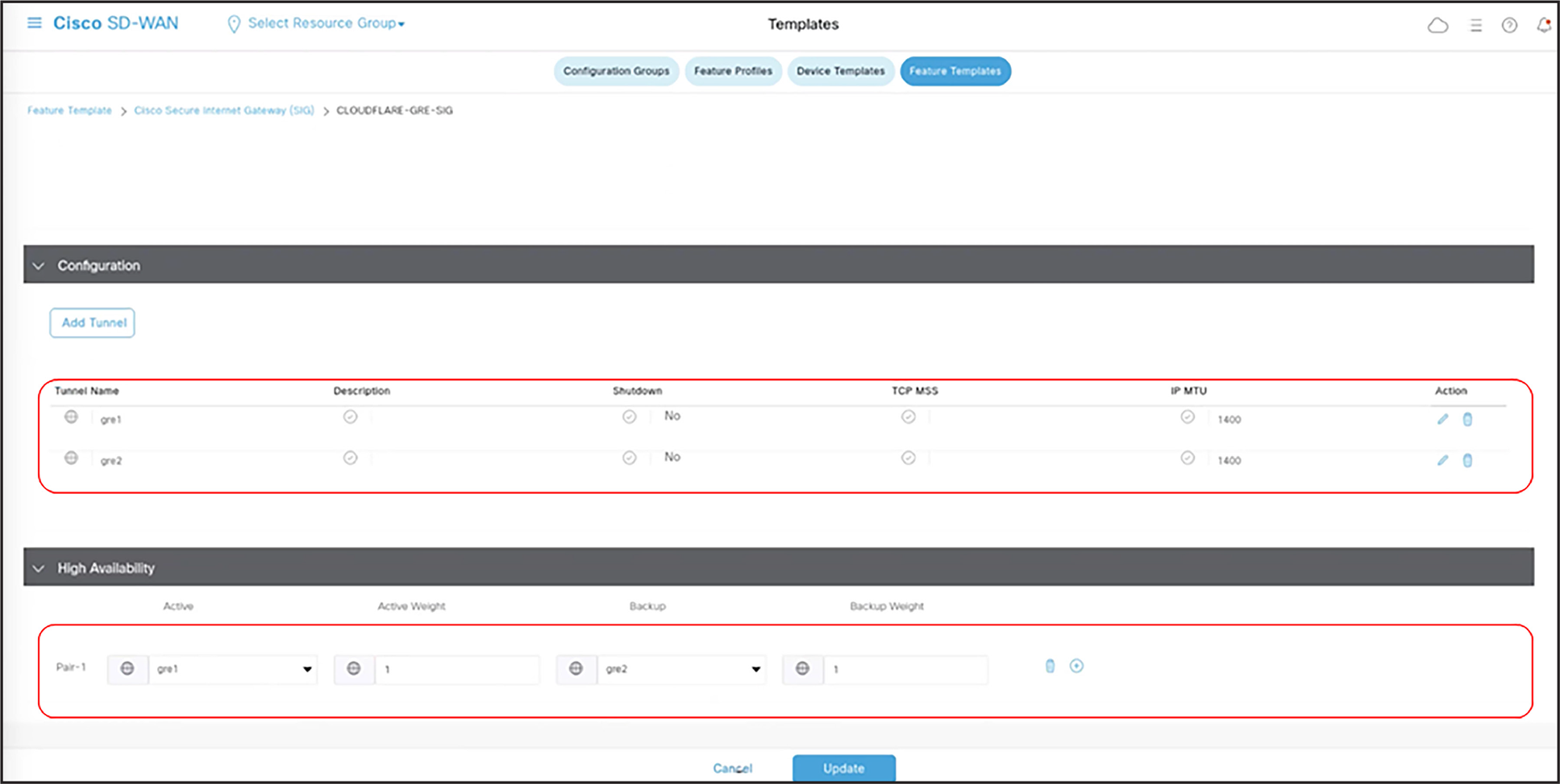Add a new HA pair with plus icon
The width and height of the screenshot is (1560, 784).
click(x=1076, y=666)
